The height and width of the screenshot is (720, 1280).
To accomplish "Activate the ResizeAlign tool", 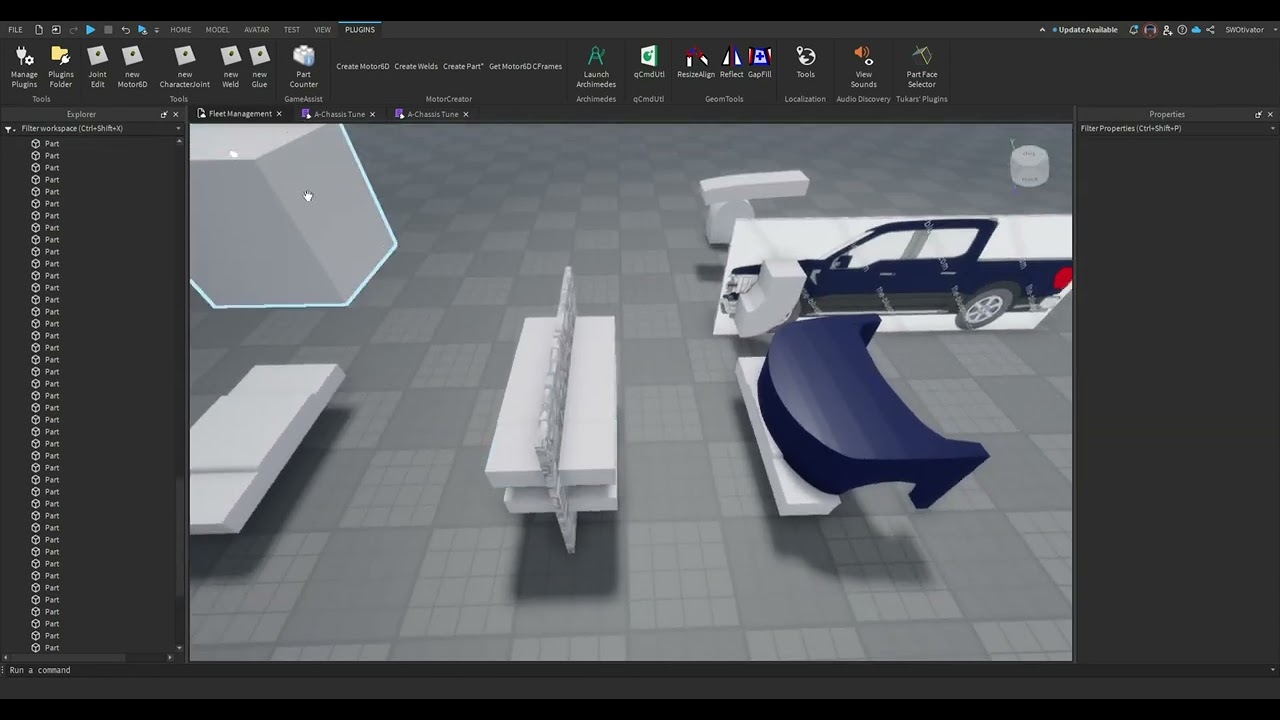I will (696, 62).
